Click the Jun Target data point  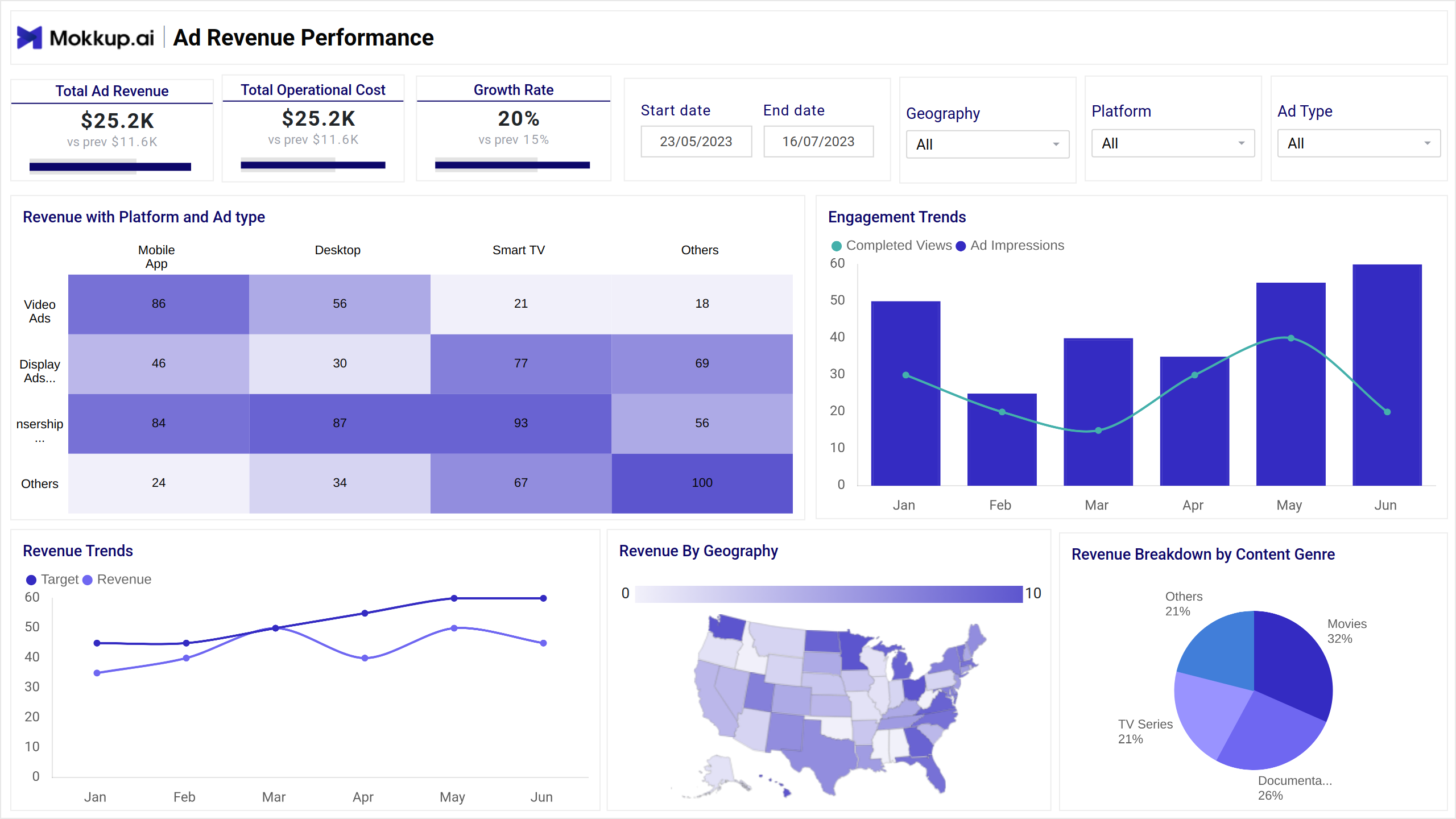[543, 598]
